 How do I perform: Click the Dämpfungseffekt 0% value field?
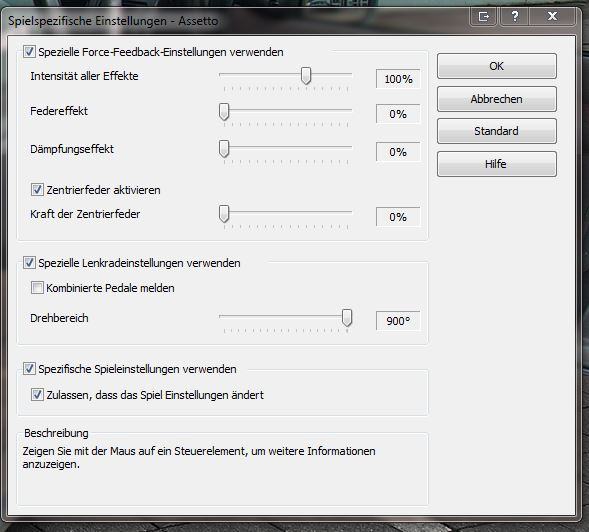tap(398, 152)
